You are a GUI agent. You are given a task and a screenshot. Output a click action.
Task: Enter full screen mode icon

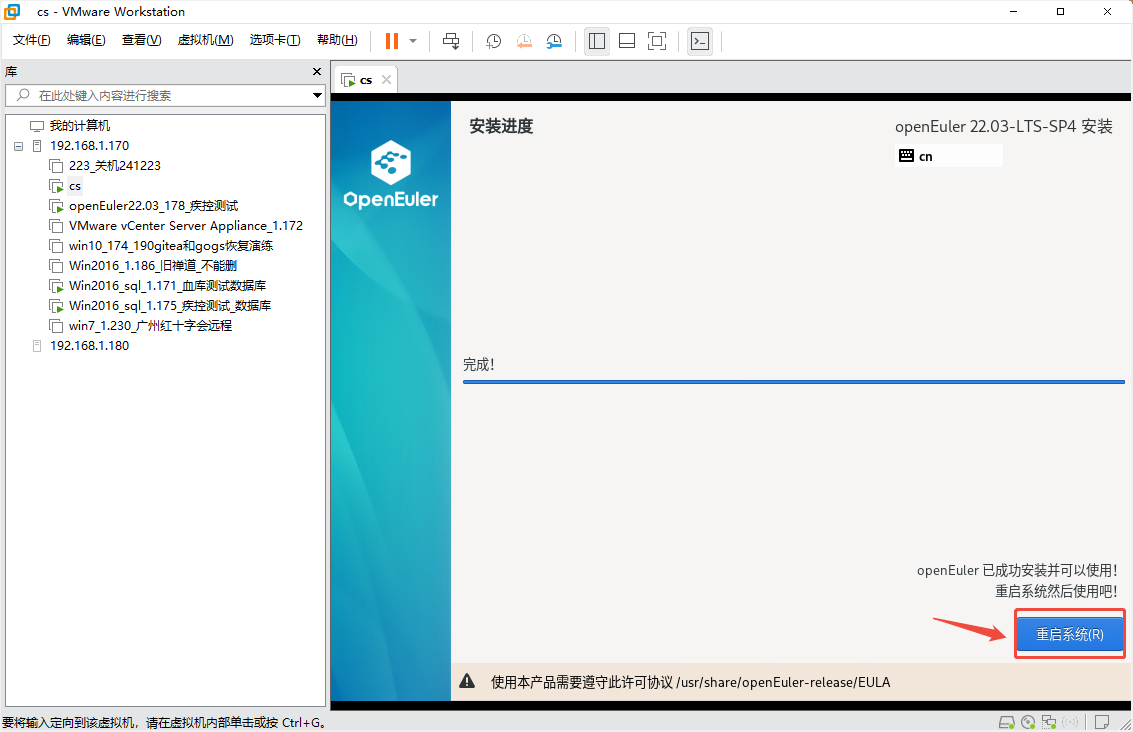[657, 41]
